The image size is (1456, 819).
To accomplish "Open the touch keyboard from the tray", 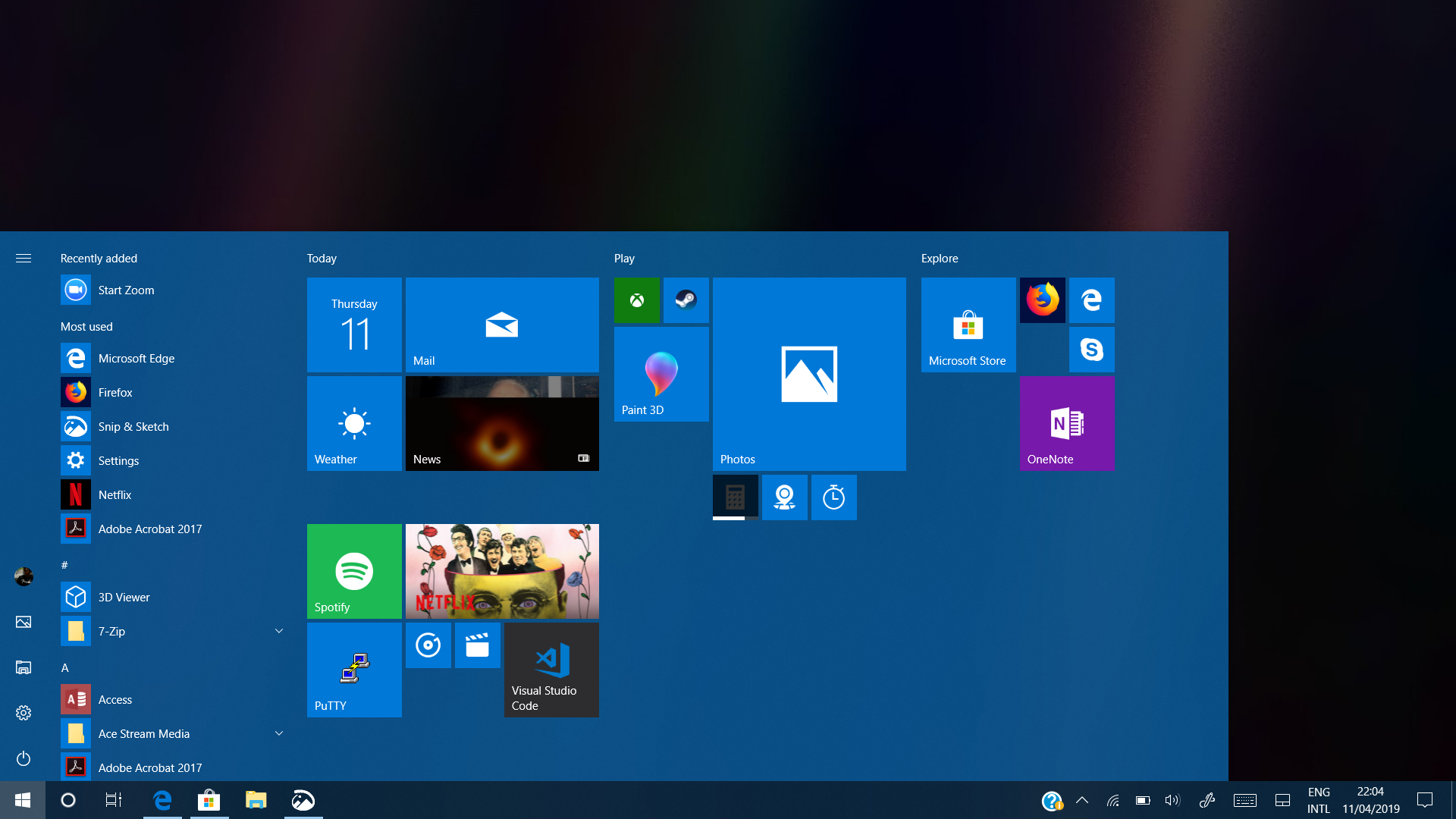I will (x=1245, y=800).
